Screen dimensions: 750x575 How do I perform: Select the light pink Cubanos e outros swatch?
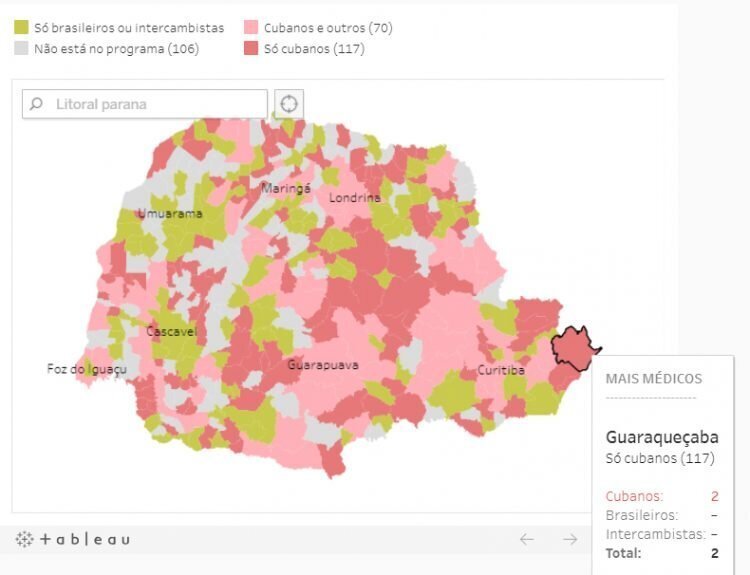(x=251, y=27)
